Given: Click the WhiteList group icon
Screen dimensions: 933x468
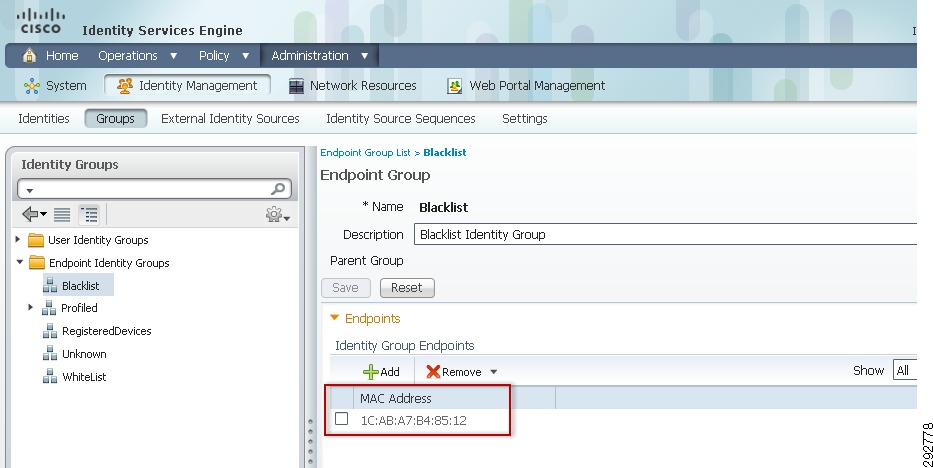Looking at the screenshot, I should [x=51, y=376].
